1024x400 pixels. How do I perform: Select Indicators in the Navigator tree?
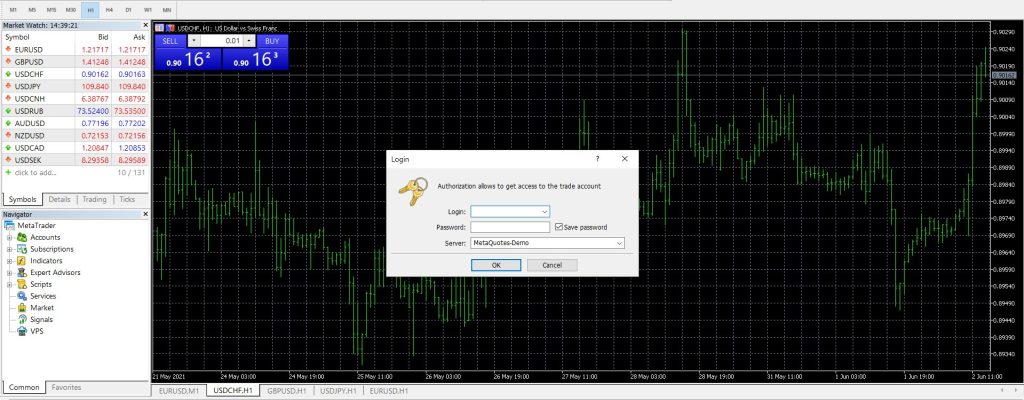(x=46, y=261)
